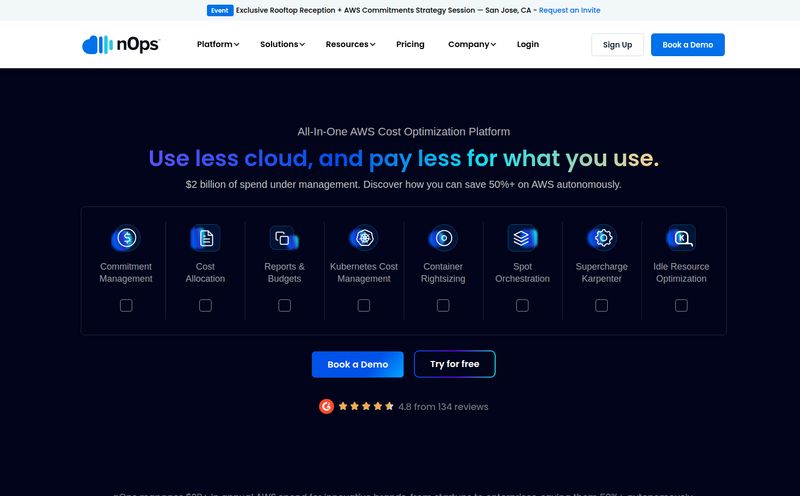
Task: Open the Pricing page
Action: point(410,44)
